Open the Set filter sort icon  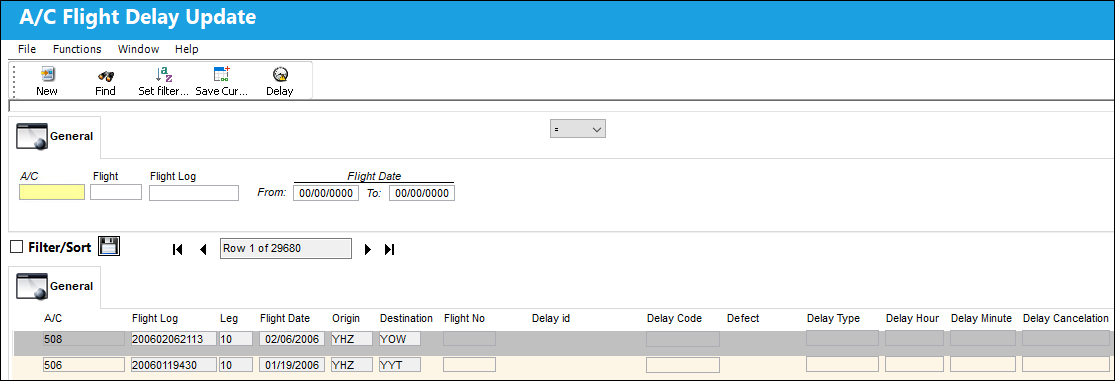(164, 75)
